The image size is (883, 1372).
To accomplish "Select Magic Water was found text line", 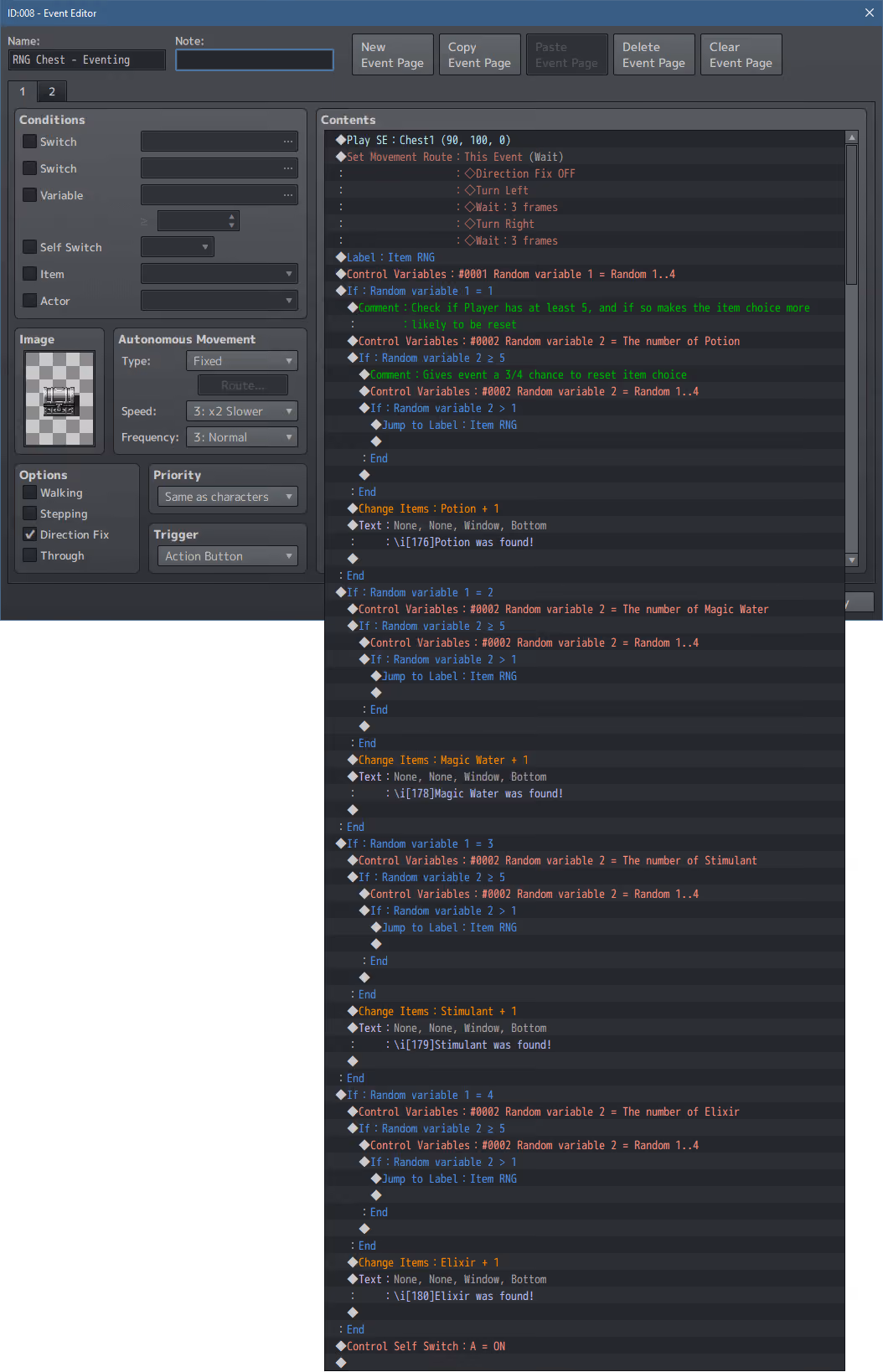I will 586,793.
